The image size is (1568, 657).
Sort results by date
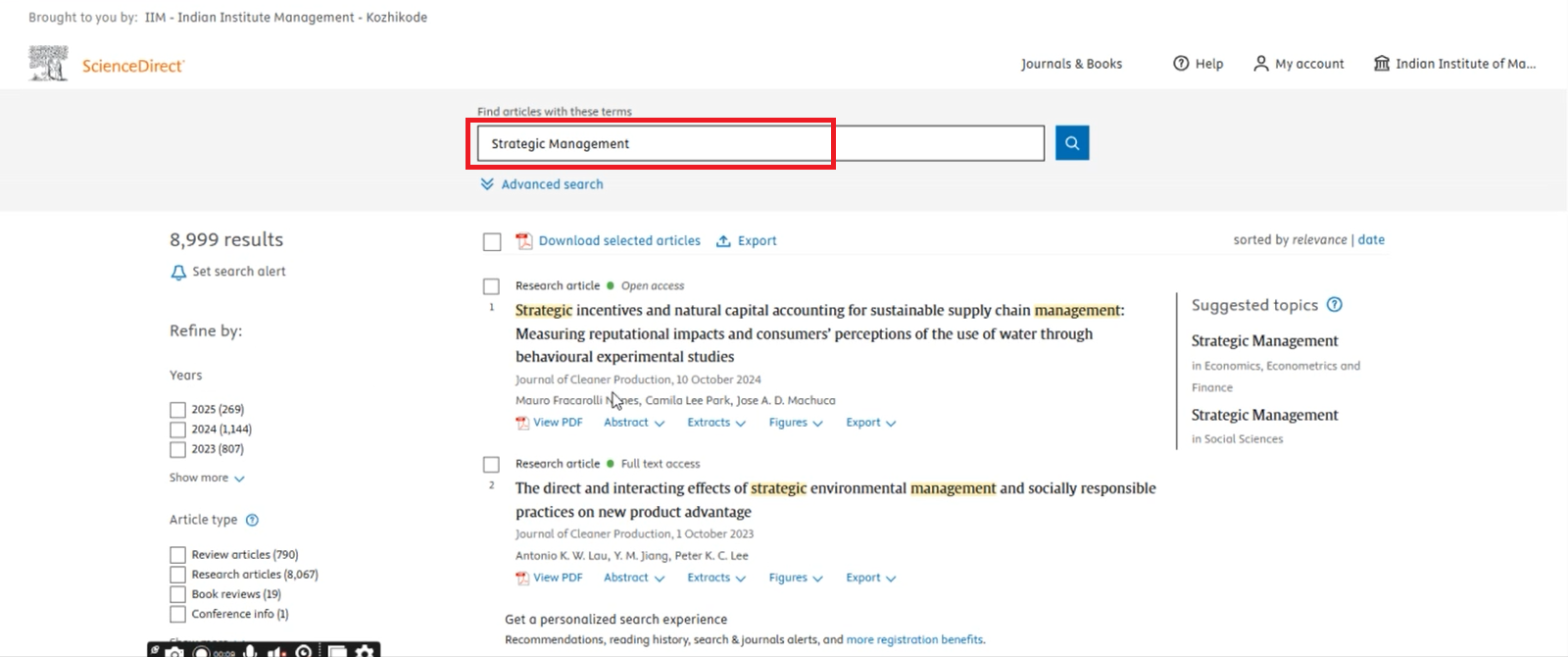(1371, 239)
